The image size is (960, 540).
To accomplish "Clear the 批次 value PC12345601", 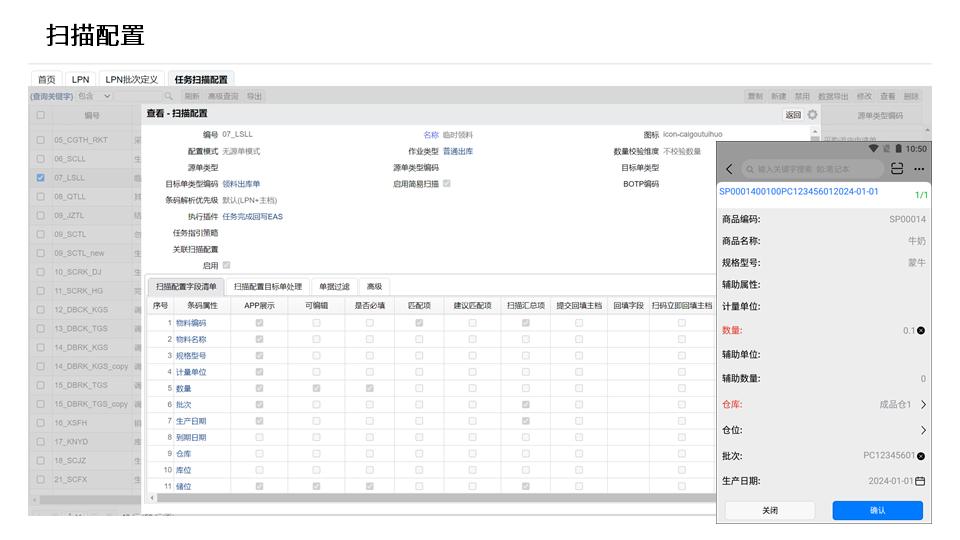I will pyautogui.click(x=921, y=456).
